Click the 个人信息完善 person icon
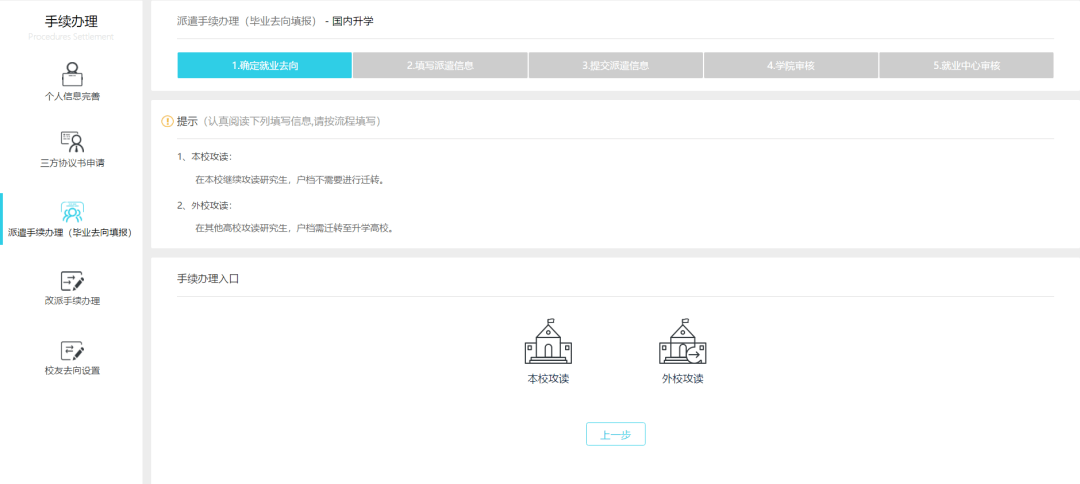 (x=72, y=73)
